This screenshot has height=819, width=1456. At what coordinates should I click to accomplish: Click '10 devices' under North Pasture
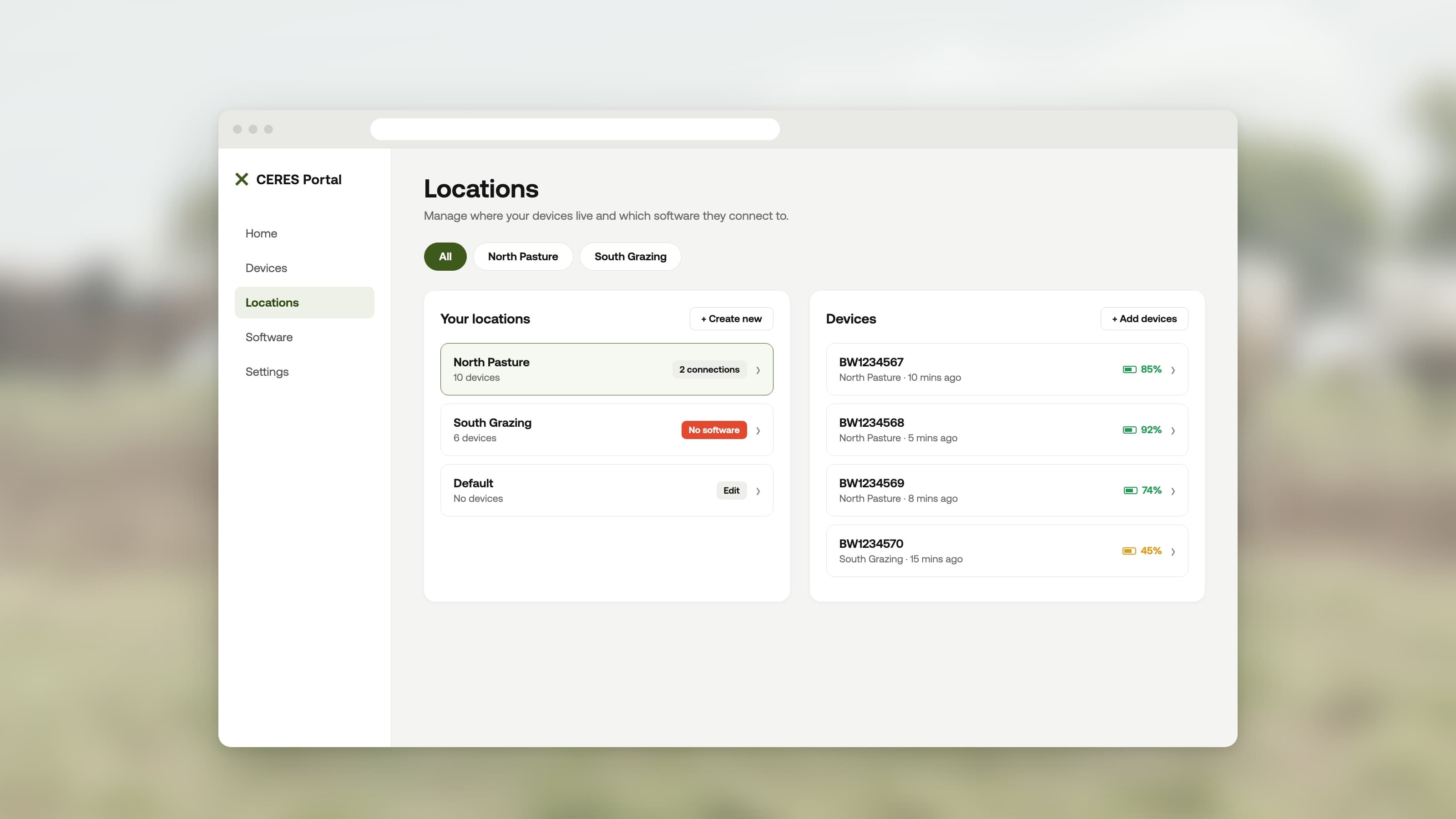(x=476, y=378)
